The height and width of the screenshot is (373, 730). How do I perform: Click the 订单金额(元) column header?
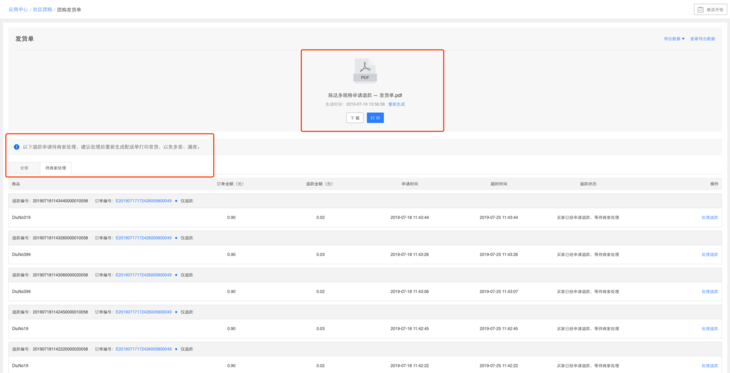click(230, 184)
